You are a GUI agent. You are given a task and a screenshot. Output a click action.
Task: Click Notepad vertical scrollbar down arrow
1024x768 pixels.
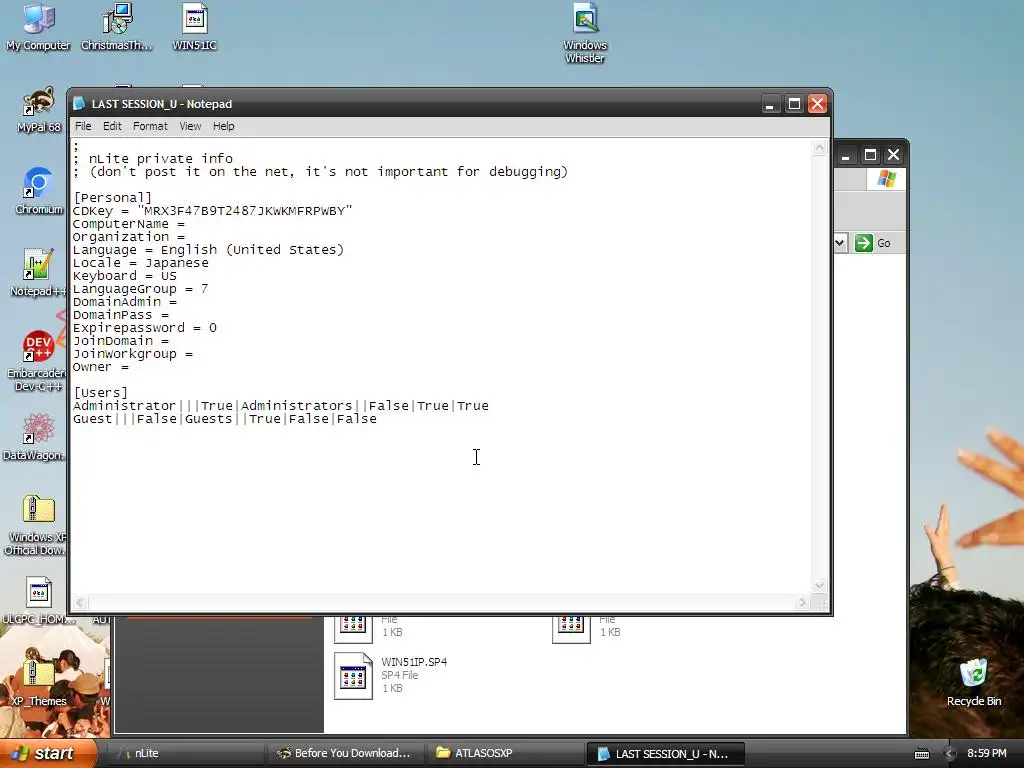[x=819, y=585]
